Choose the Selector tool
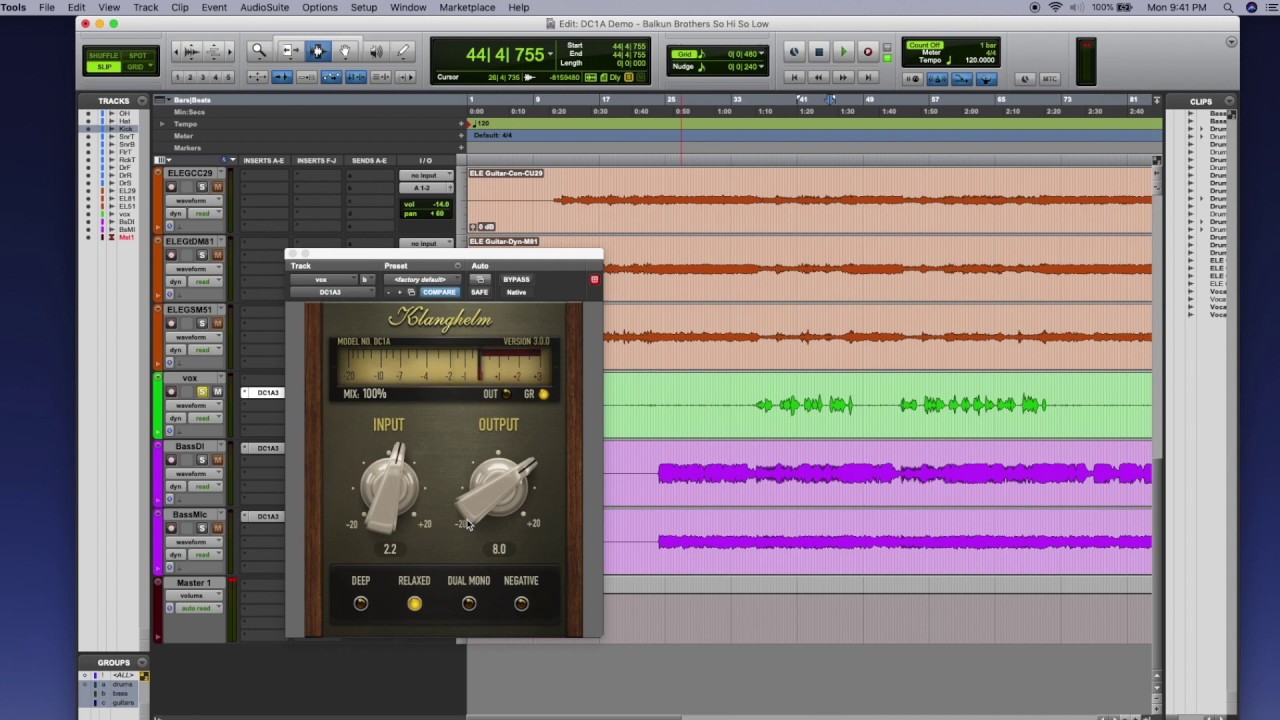 (x=318, y=51)
